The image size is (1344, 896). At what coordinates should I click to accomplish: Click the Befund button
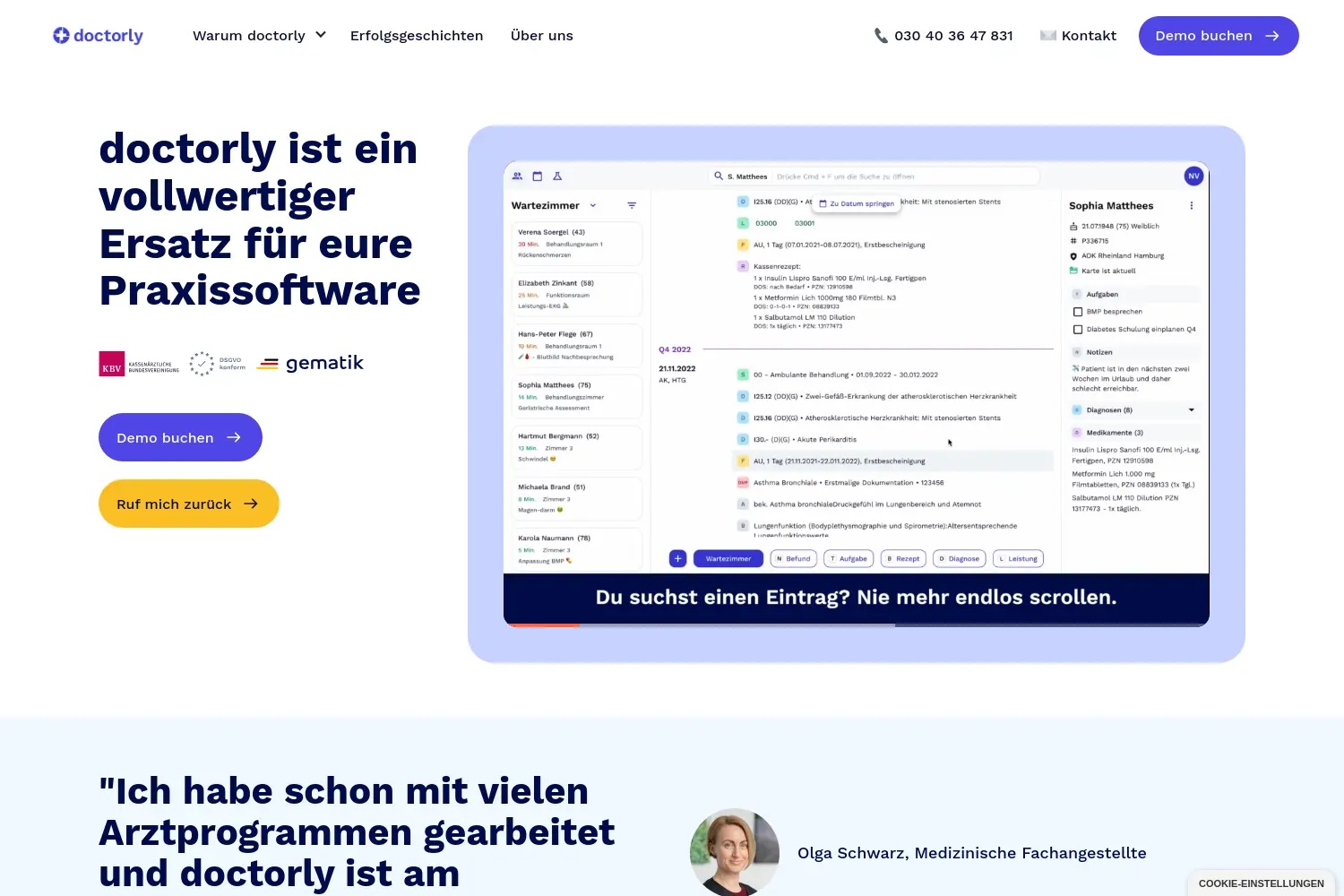point(793,559)
